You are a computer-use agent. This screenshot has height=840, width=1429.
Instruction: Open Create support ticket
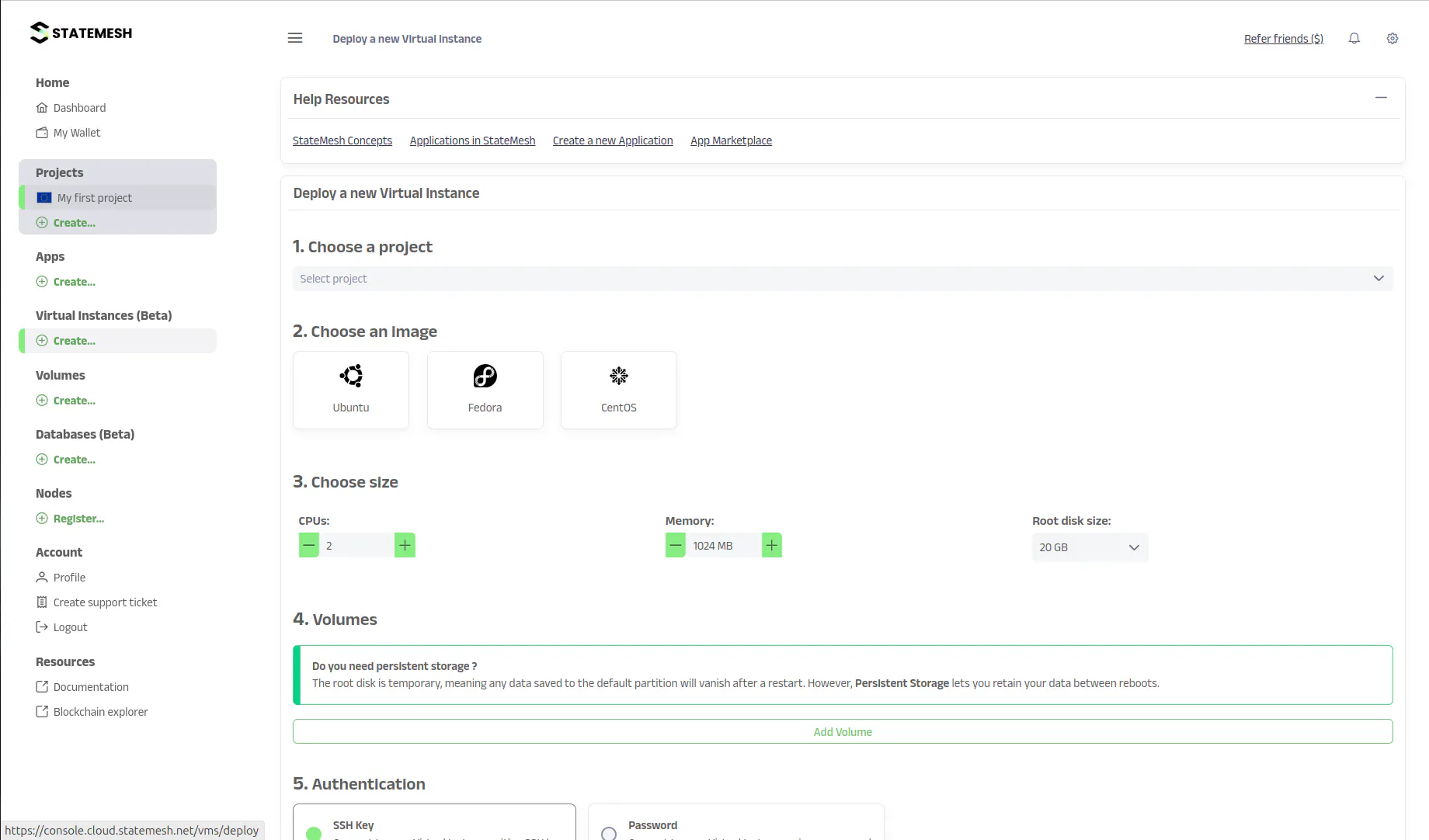(x=105, y=602)
